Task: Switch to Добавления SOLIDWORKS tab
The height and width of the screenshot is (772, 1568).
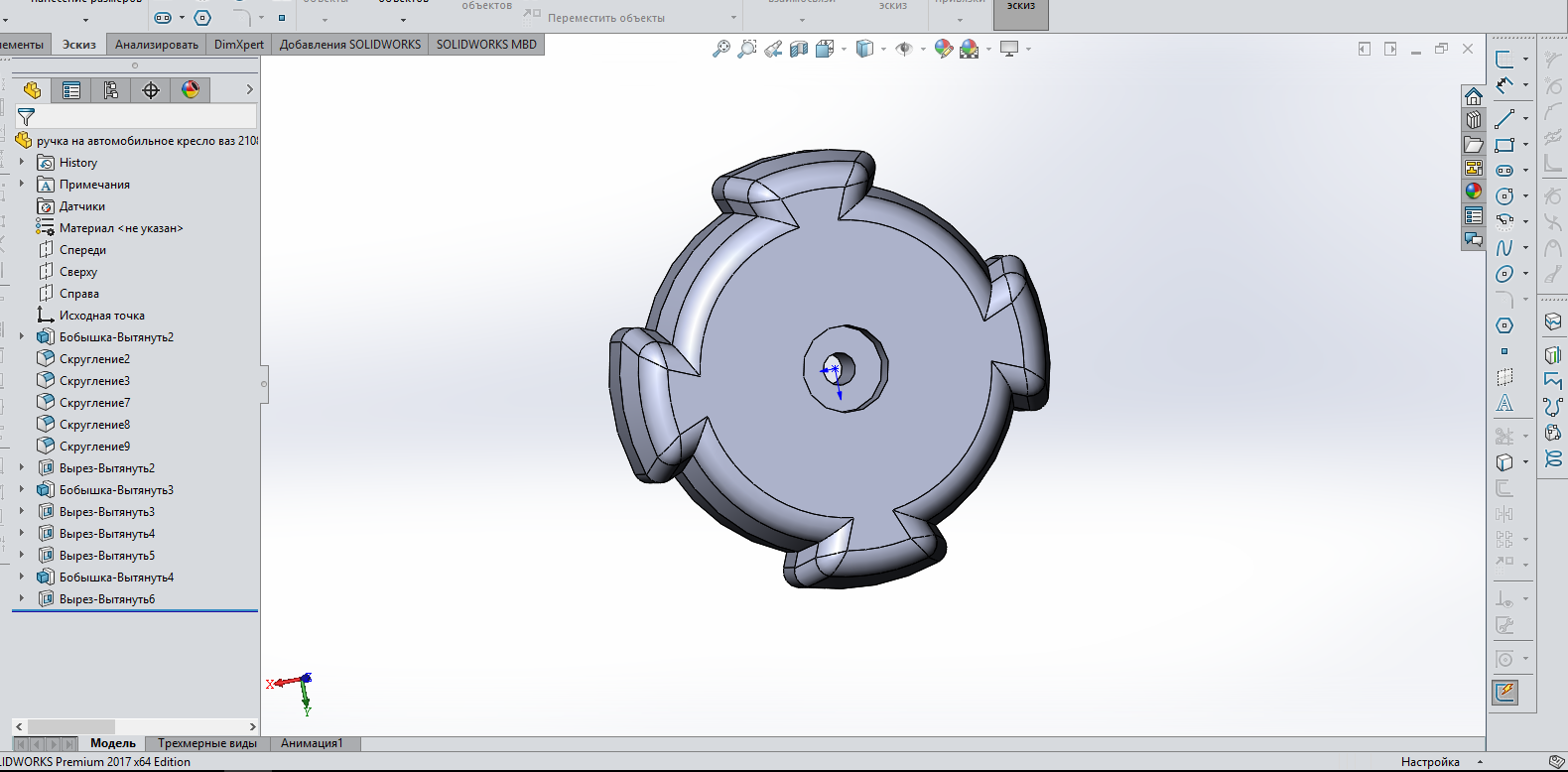Action: [x=350, y=45]
